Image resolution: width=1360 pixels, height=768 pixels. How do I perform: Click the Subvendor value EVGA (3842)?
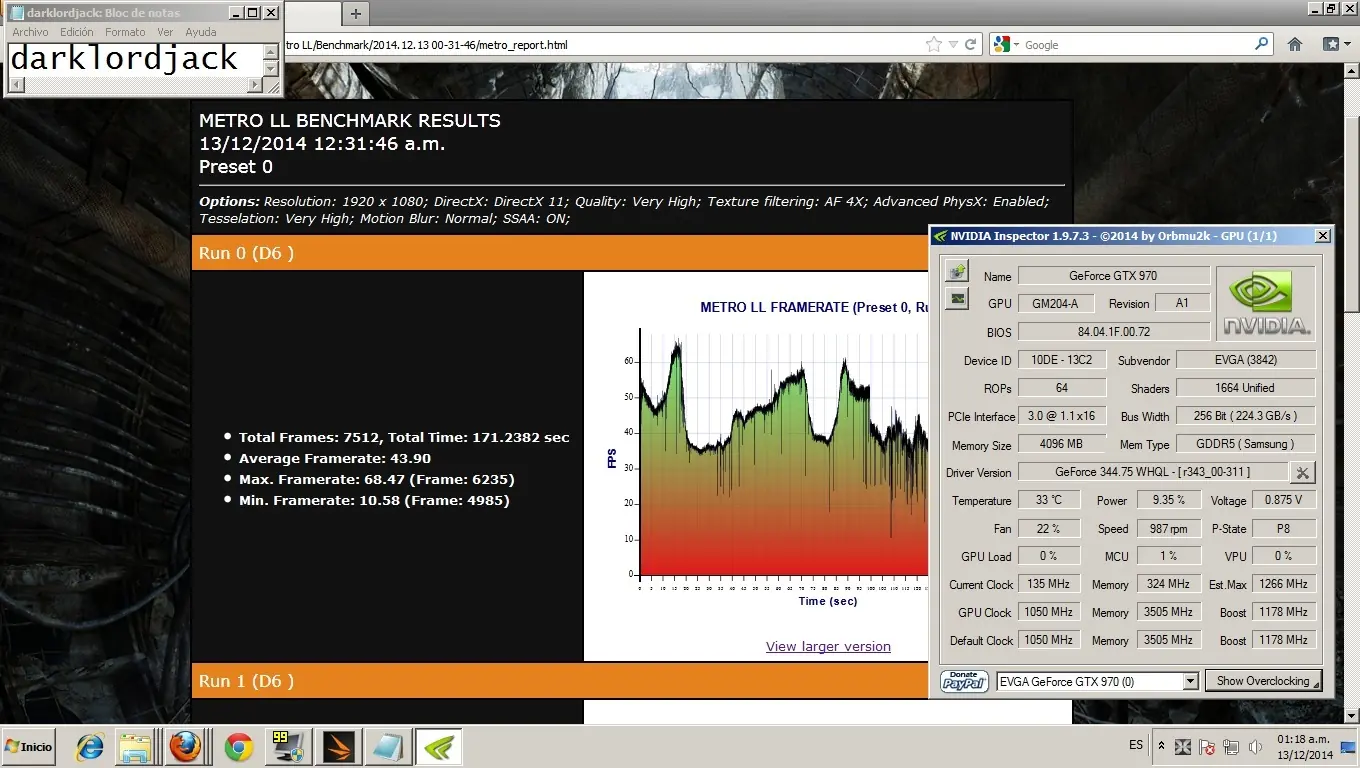tap(1246, 360)
